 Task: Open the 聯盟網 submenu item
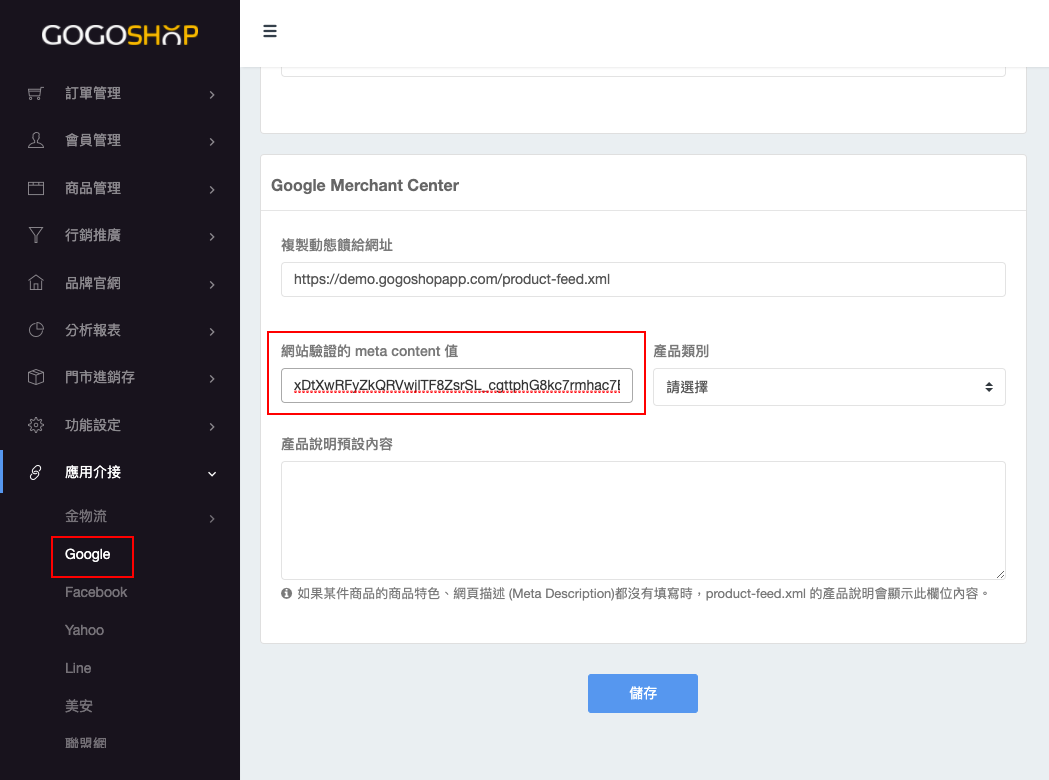point(86,743)
